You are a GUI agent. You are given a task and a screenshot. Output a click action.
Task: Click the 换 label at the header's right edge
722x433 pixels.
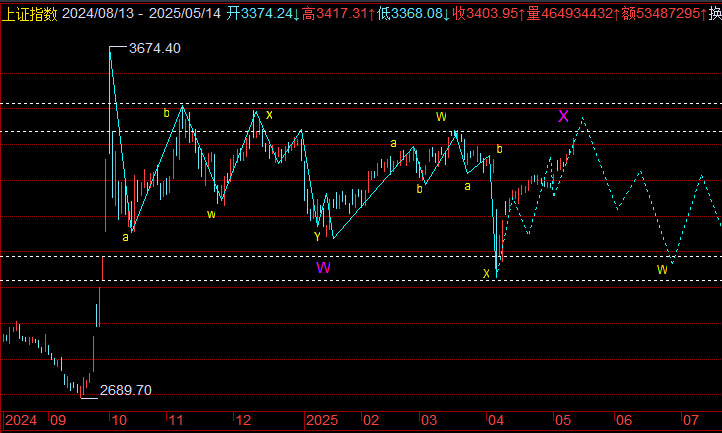(x=714, y=13)
